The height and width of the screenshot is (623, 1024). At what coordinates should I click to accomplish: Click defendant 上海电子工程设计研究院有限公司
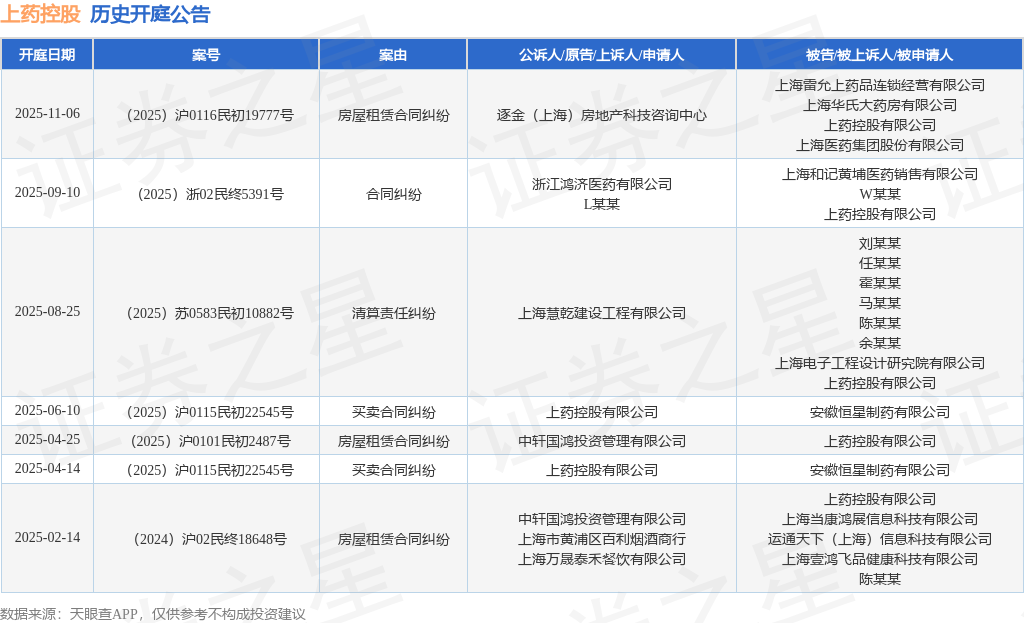coord(880,363)
